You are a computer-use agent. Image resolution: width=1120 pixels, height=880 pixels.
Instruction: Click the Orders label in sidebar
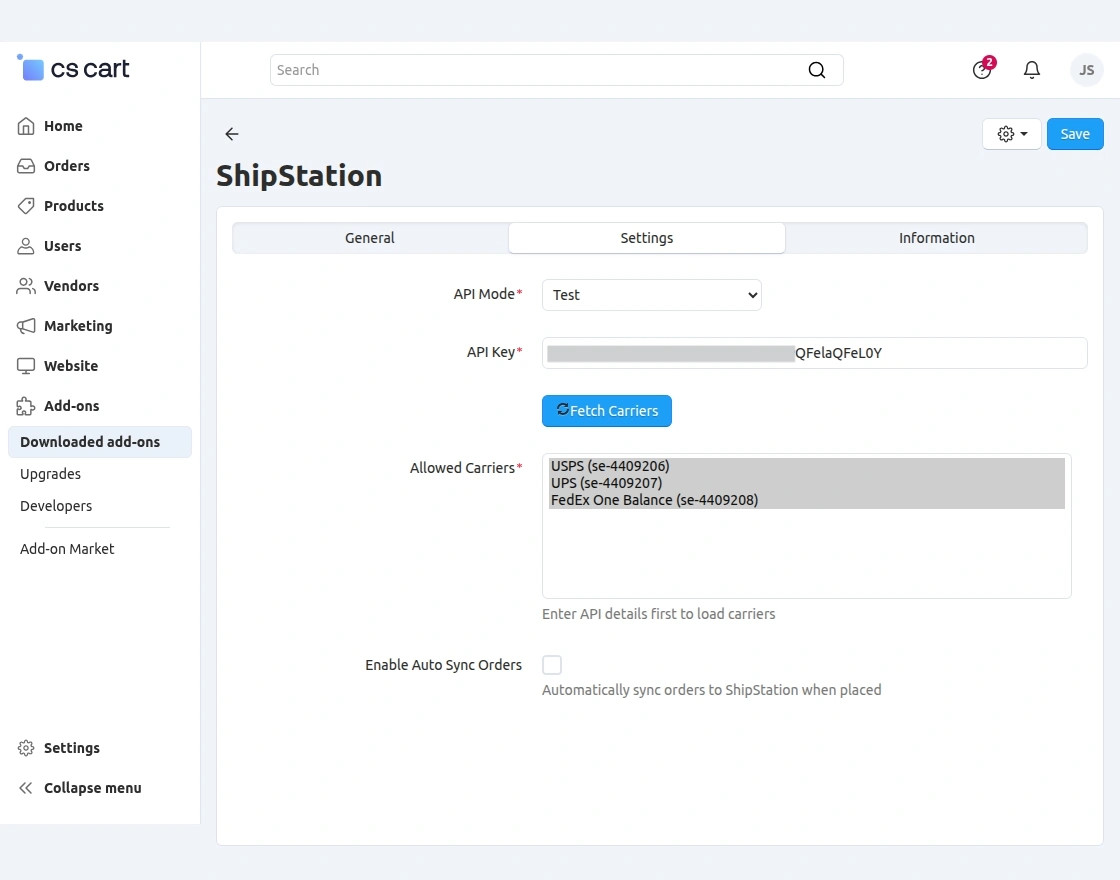66,166
